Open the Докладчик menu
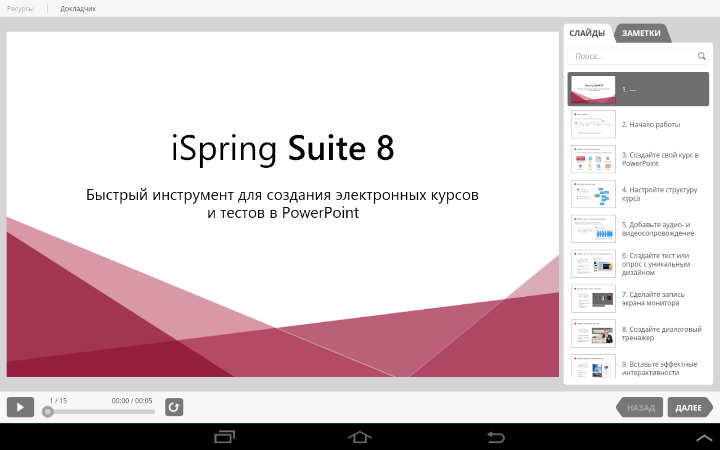The width and height of the screenshot is (720, 450). click(x=78, y=8)
